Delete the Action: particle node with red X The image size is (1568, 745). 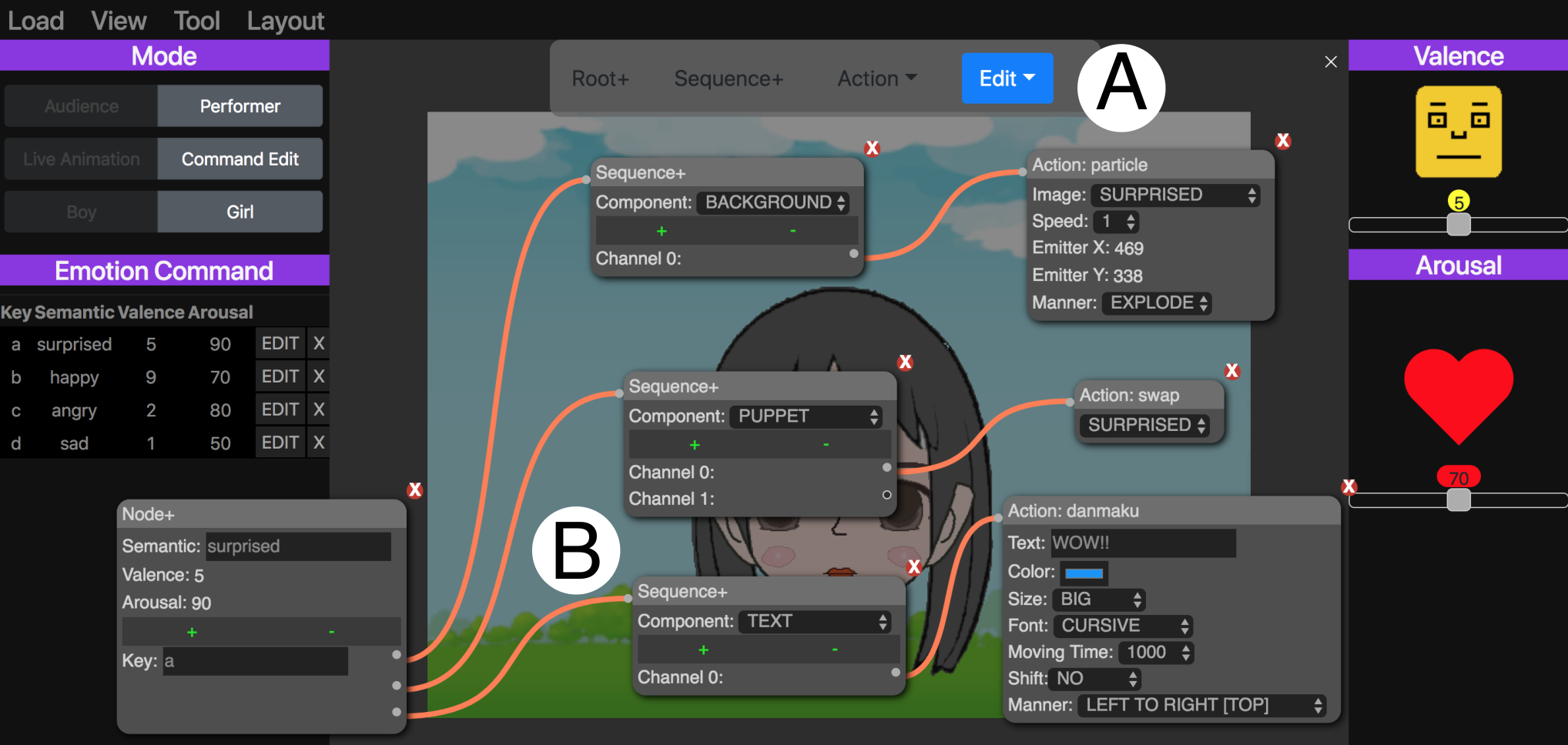click(1283, 141)
